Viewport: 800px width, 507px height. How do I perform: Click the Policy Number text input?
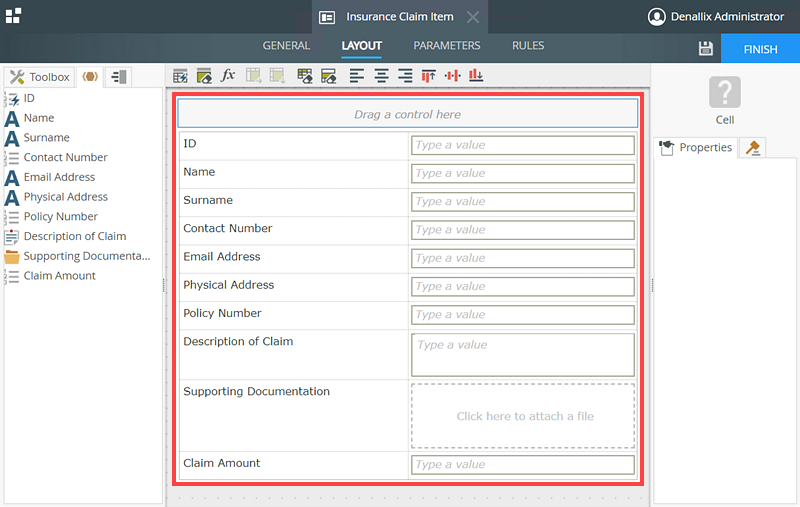click(522, 315)
